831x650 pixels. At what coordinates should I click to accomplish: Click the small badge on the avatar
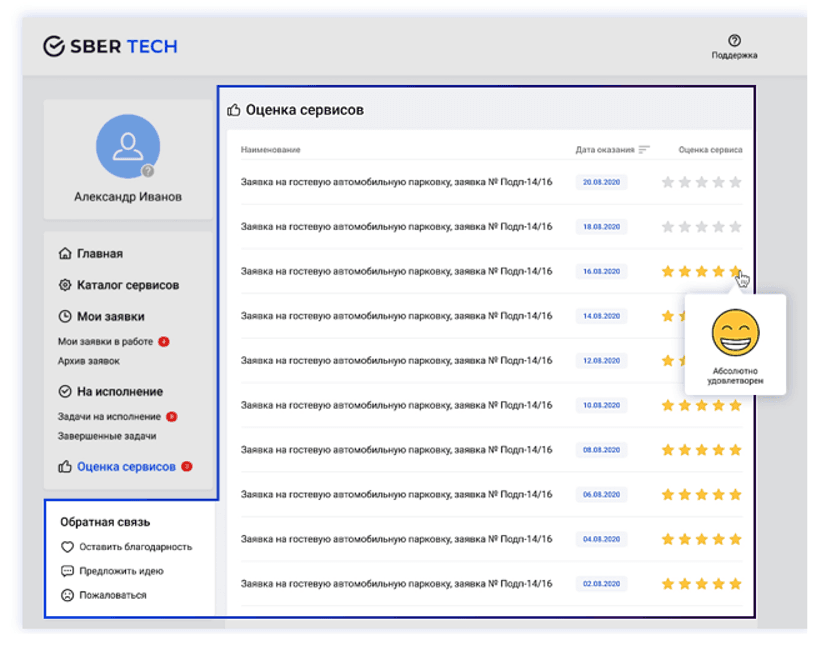[149, 171]
